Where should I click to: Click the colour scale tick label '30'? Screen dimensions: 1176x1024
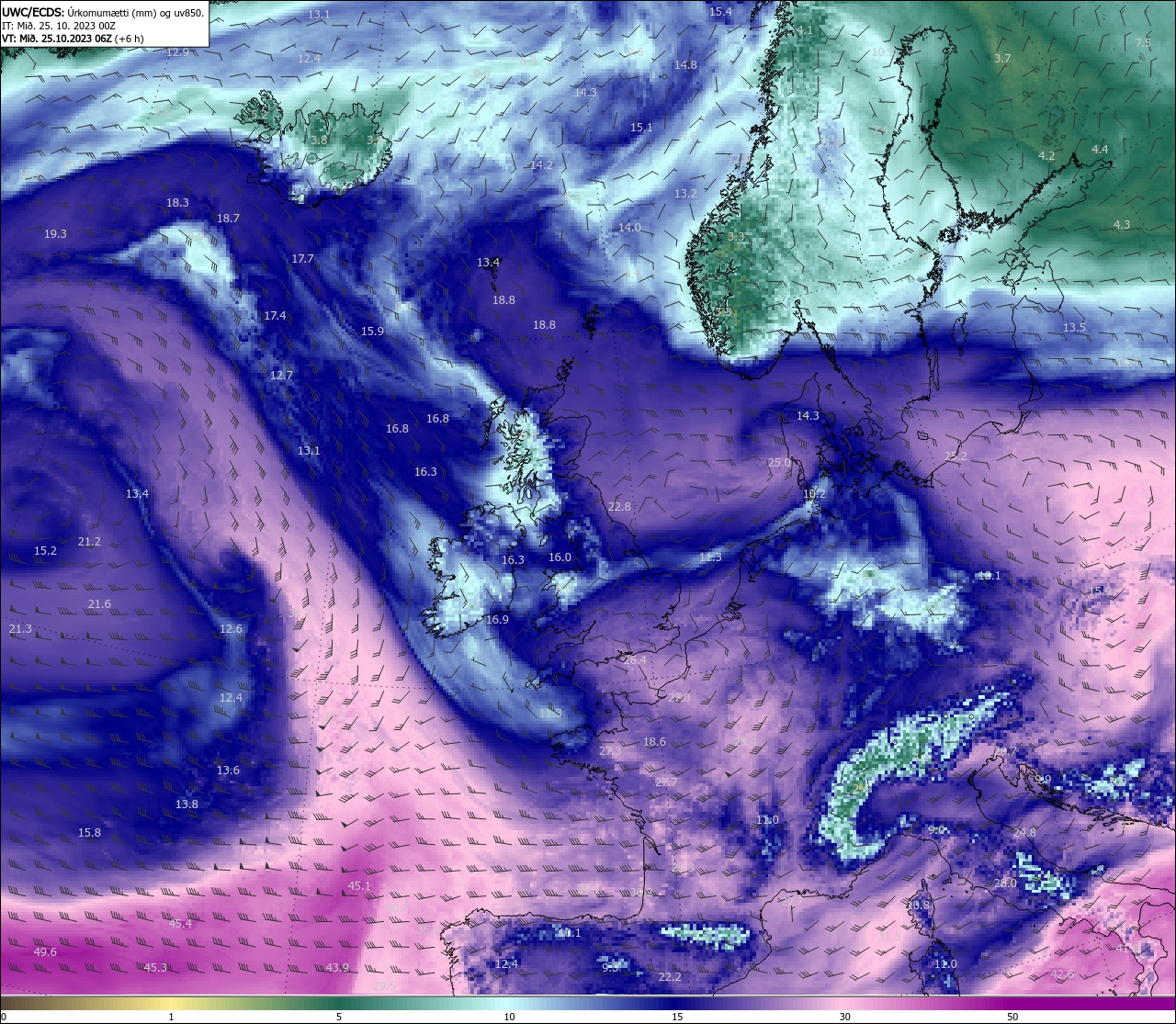844,1017
